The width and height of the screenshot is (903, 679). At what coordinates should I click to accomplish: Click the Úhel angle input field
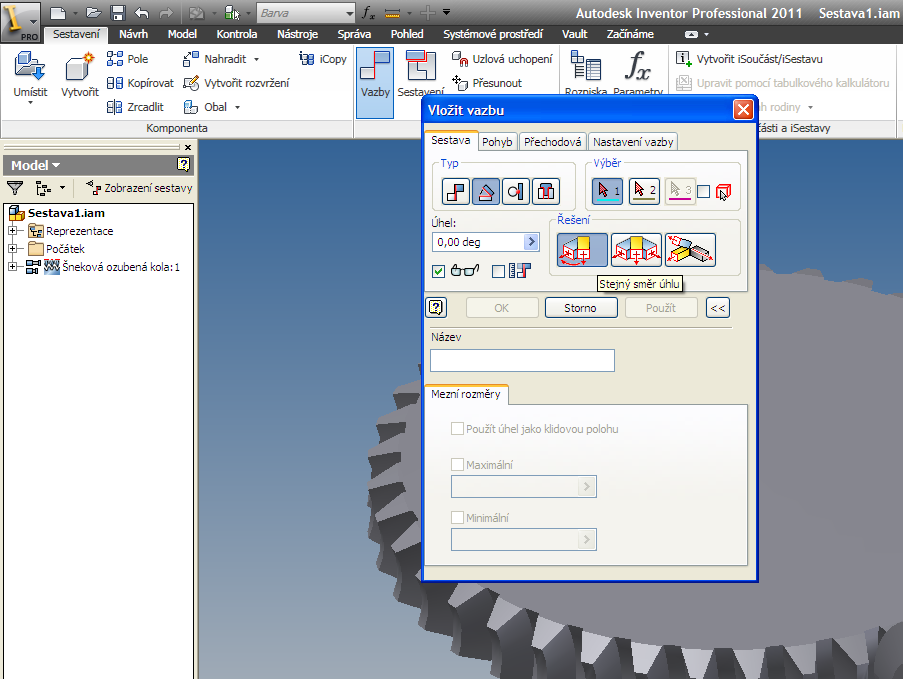coord(477,242)
